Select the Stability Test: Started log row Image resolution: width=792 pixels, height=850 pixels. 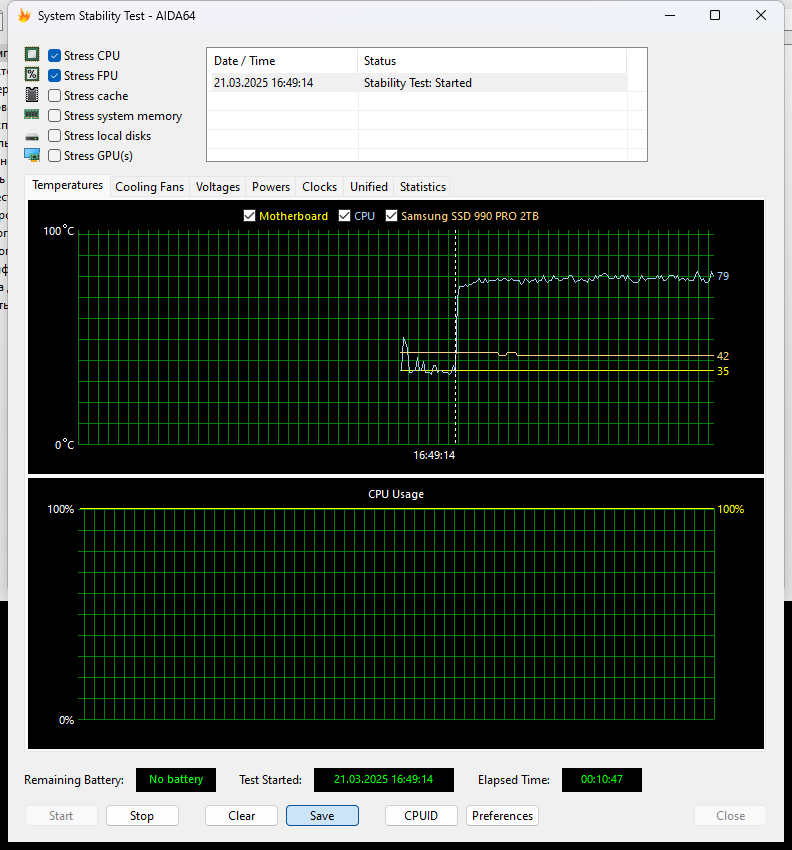pos(417,83)
